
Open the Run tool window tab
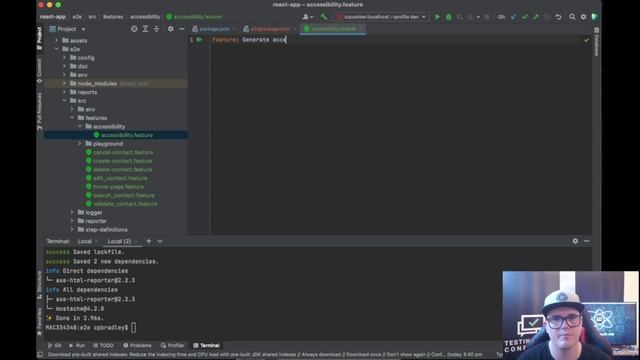coord(77,345)
